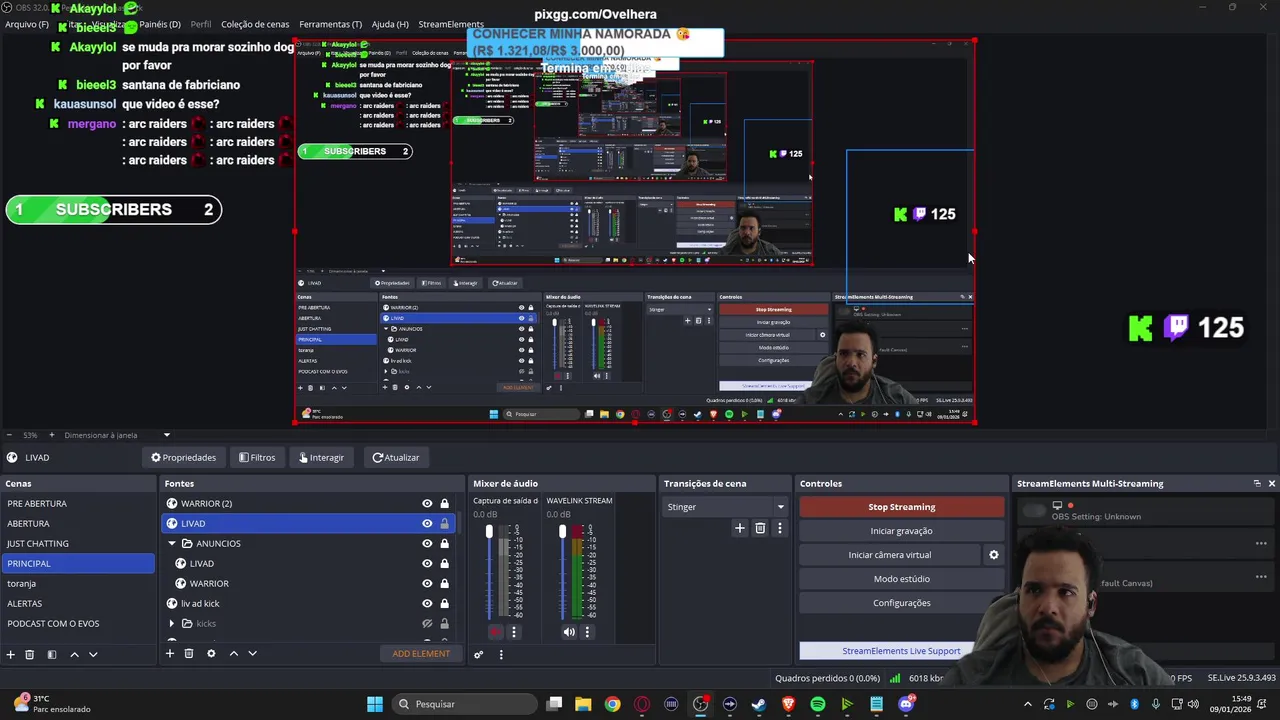Delete selected scene using Cenas trash icon
This screenshot has height=720, width=1280.
tap(30, 654)
